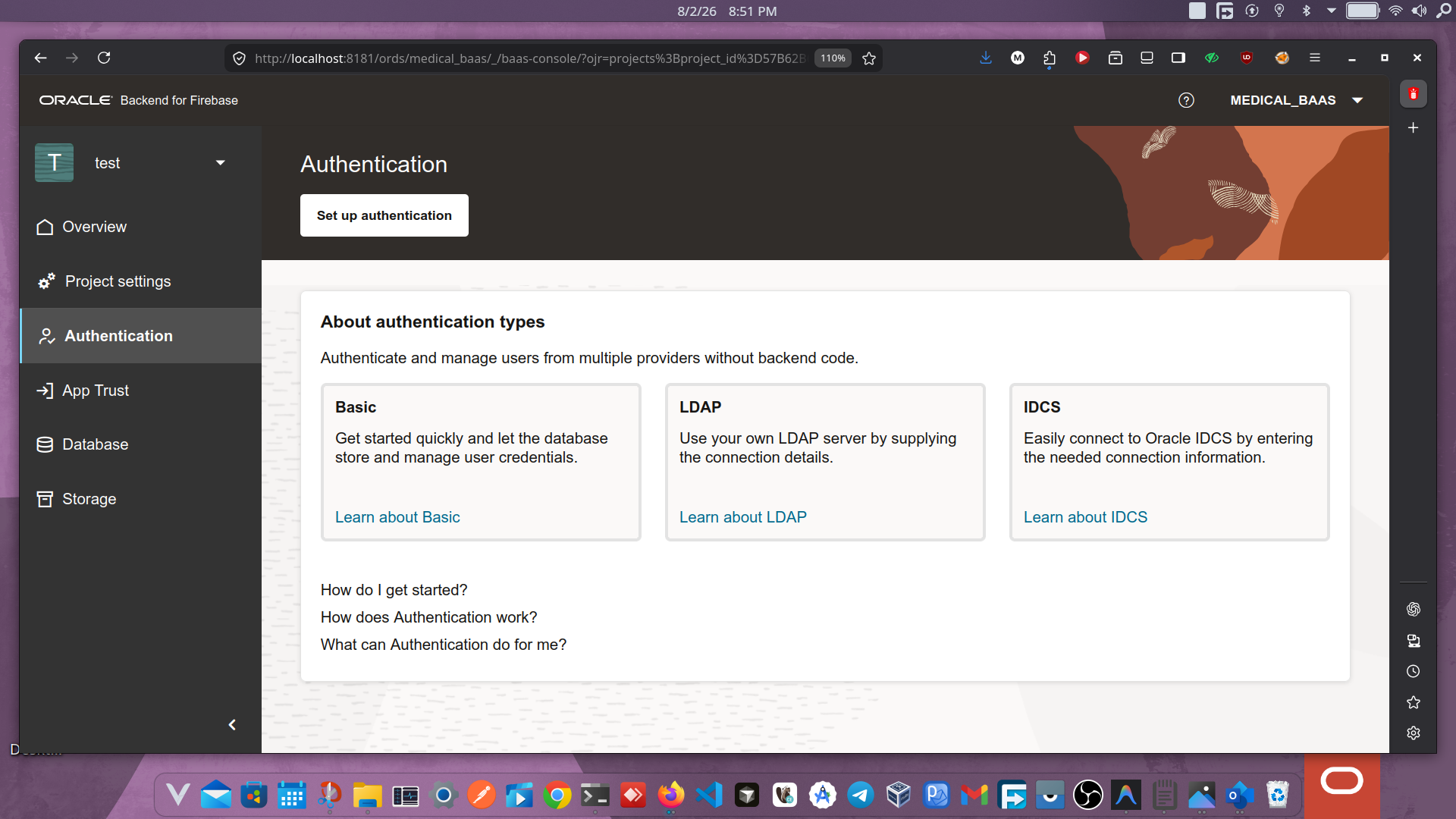The image size is (1456, 819).
Task: Open App Trust in the sidebar
Action: click(x=141, y=391)
